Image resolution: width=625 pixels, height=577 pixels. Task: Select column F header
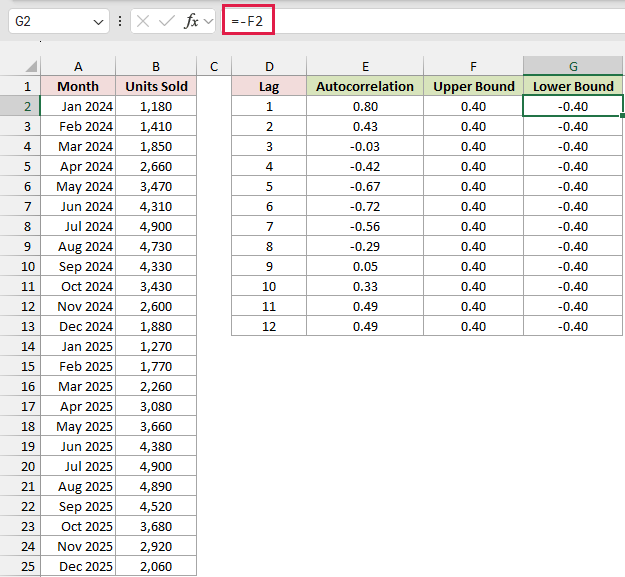point(473,66)
